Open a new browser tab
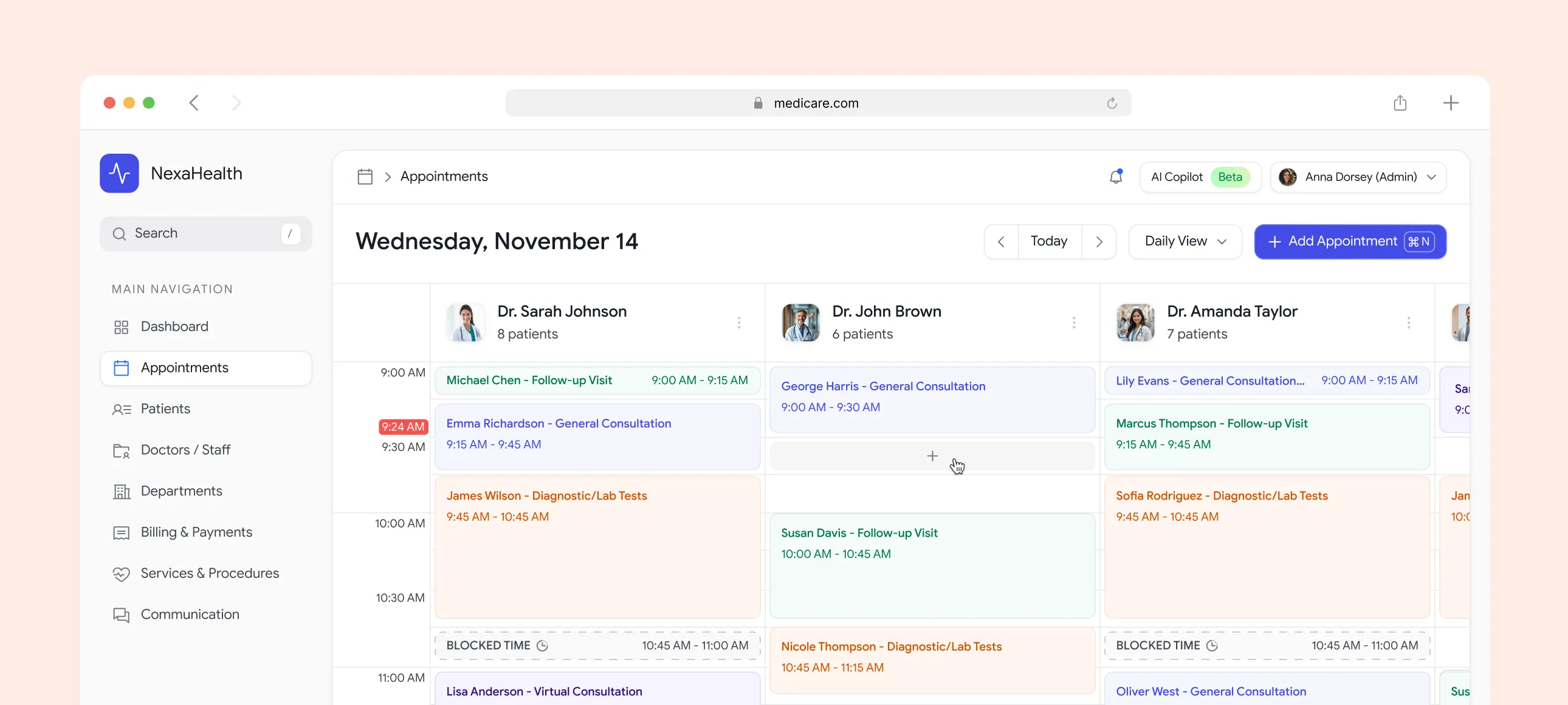Screen dimensions: 1568x705 1450,103
